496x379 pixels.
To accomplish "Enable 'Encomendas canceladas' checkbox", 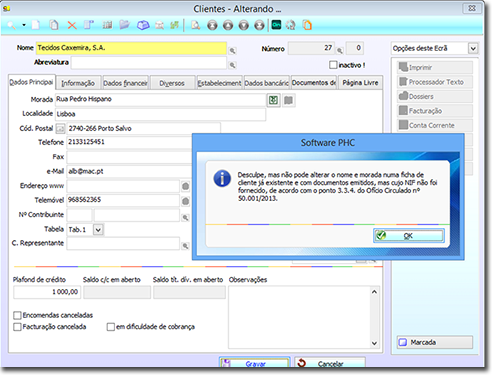I will 17,315.
